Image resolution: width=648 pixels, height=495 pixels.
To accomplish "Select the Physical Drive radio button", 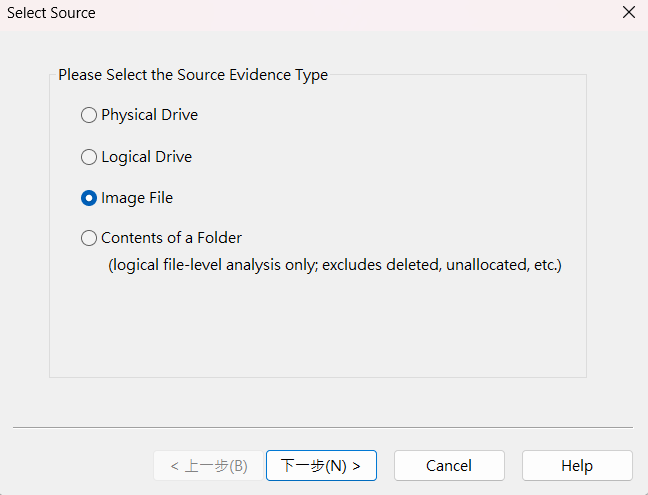I will pos(89,115).
